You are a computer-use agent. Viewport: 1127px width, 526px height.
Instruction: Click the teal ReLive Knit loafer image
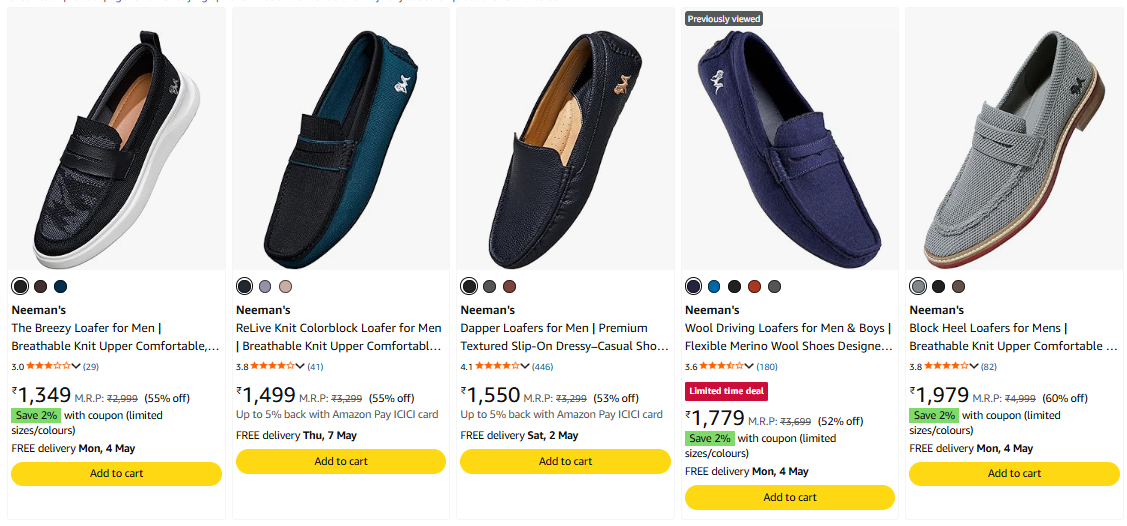[x=341, y=140]
